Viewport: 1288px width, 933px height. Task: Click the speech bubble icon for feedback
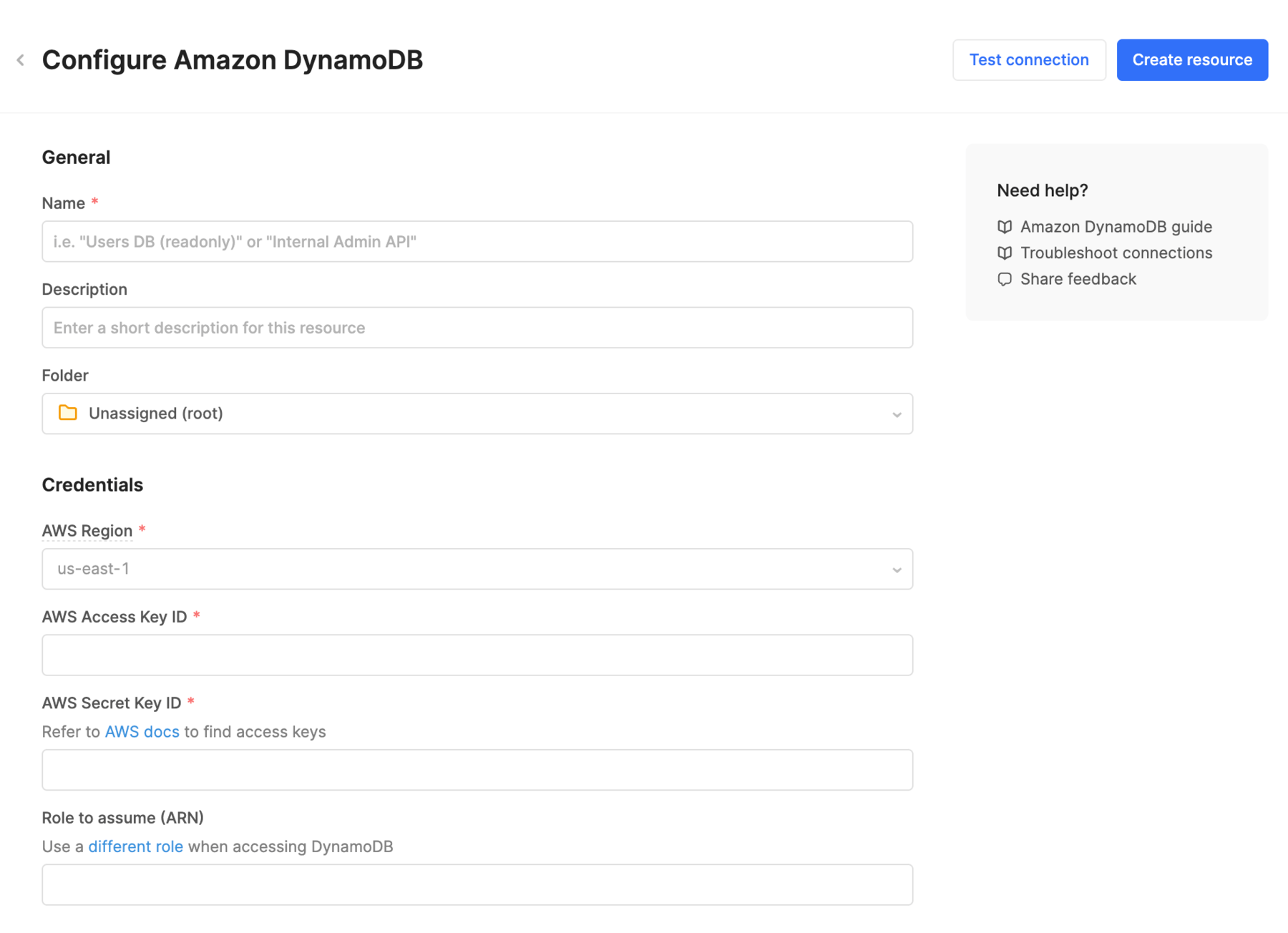tap(1005, 279)
